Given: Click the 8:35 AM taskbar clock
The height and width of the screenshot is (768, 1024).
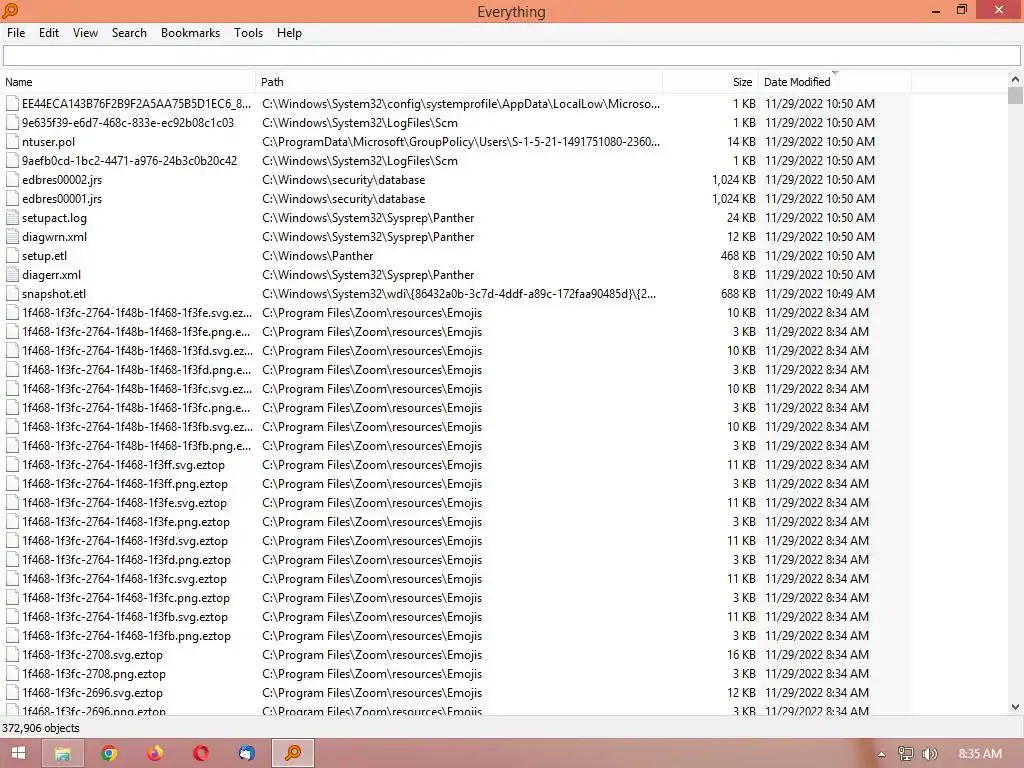Looking at the screenshot, I should (x=980, y=754).
